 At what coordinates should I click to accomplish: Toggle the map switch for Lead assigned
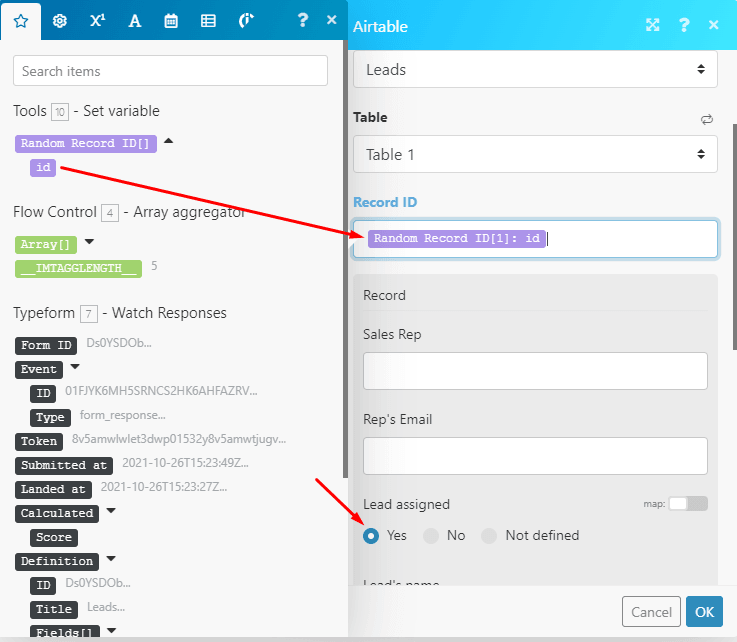click(687, 504)
